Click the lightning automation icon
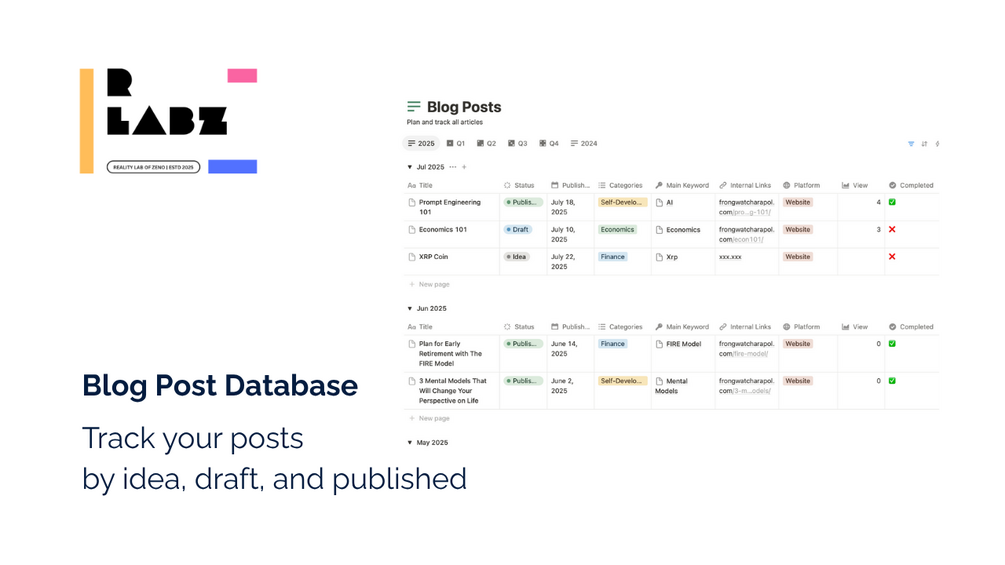 click(x=937, y=143)
